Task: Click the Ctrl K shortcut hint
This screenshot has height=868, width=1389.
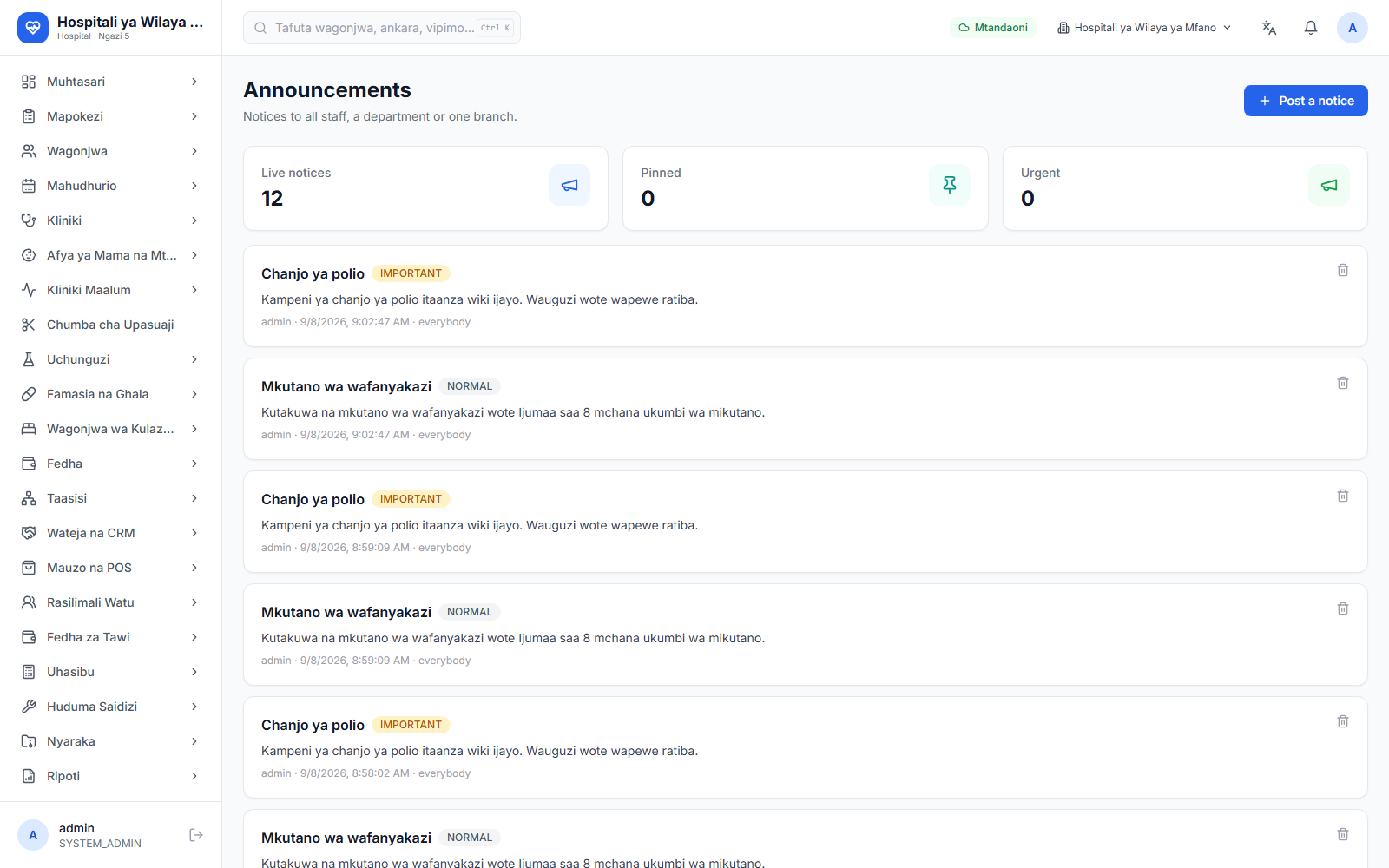Action: click(496, 28)
